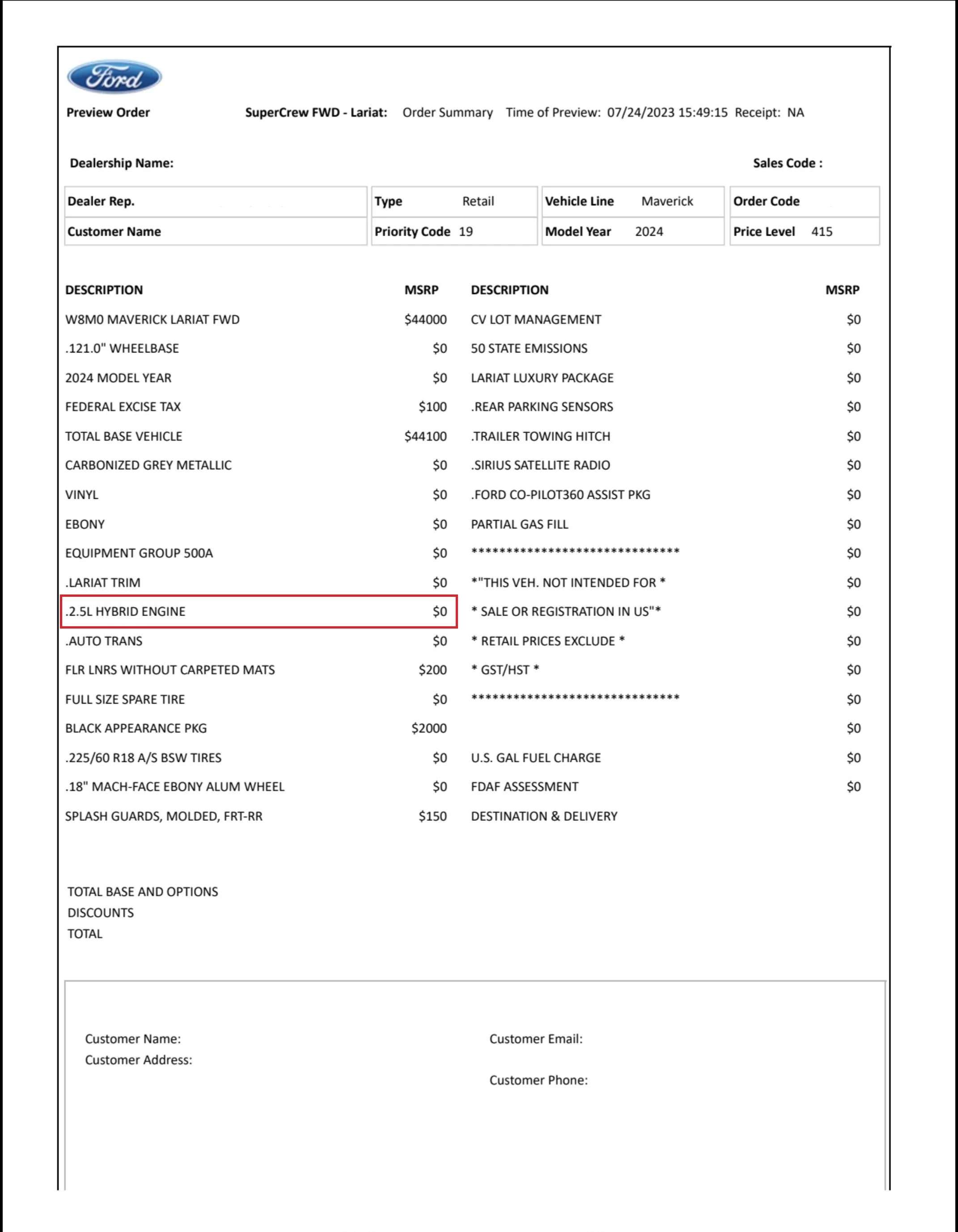The height and width of the screenshot is (1232, 958).
Task: Click the Destination & Delivery line
Action: point(544,816)
